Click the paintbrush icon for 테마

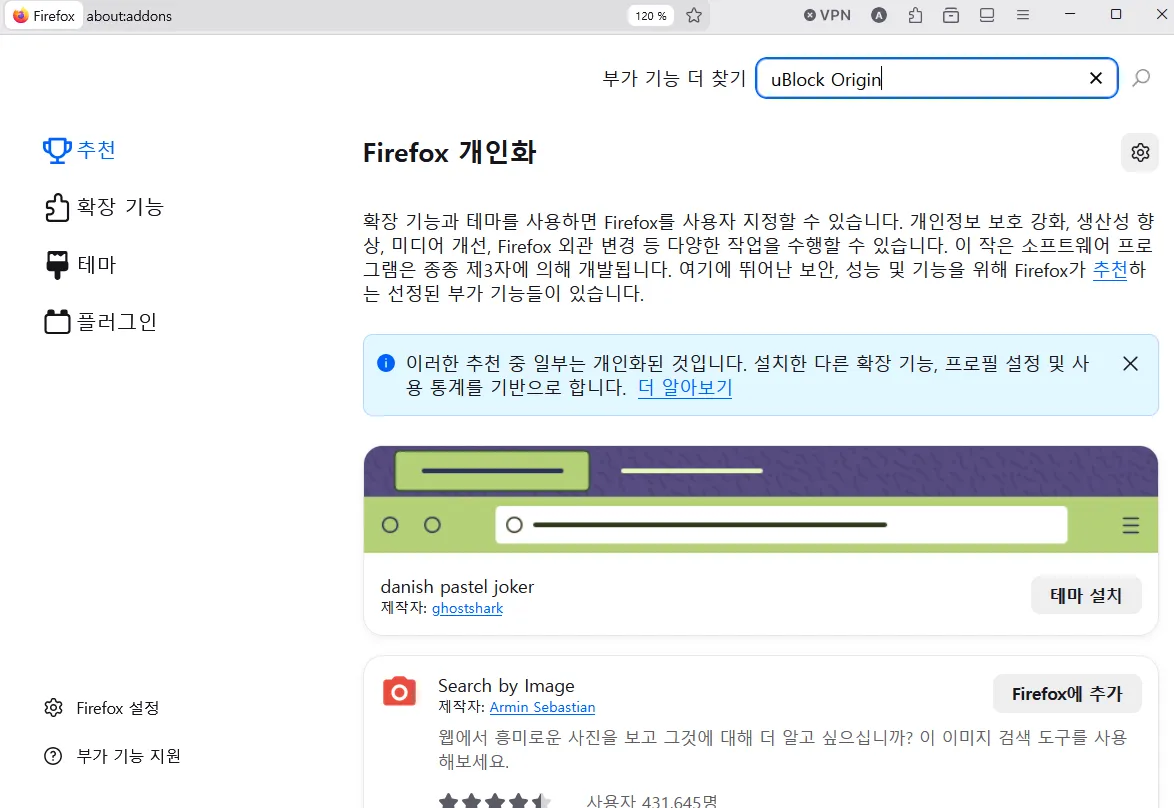(57, 265)
